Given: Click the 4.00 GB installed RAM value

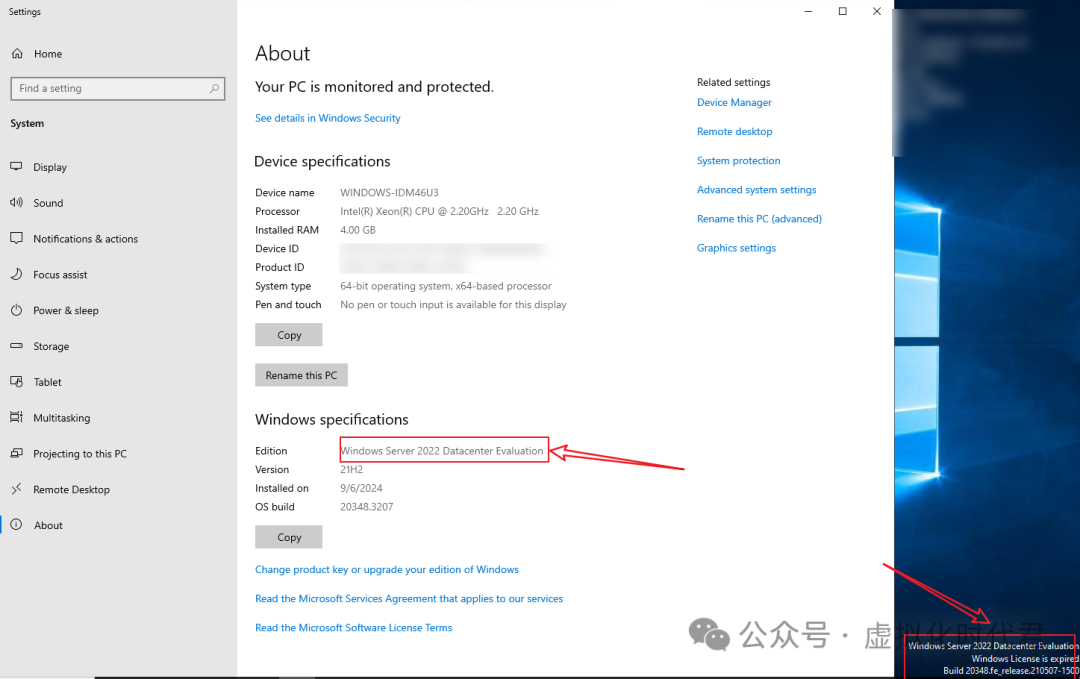Looking at the screenshot, I should [x=357, y=230].
